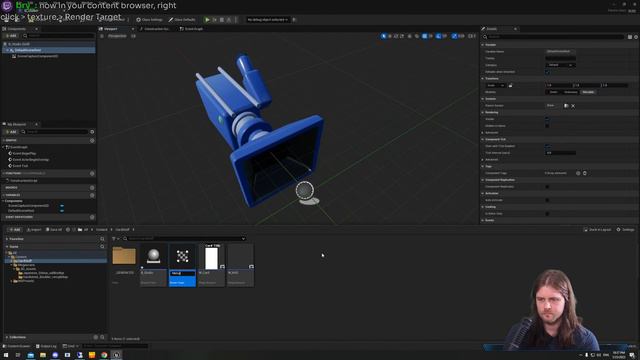Click Save All in Content Browser toolbar
The width and height of the screenshot is (640, 360).
[x=54, y=229]
